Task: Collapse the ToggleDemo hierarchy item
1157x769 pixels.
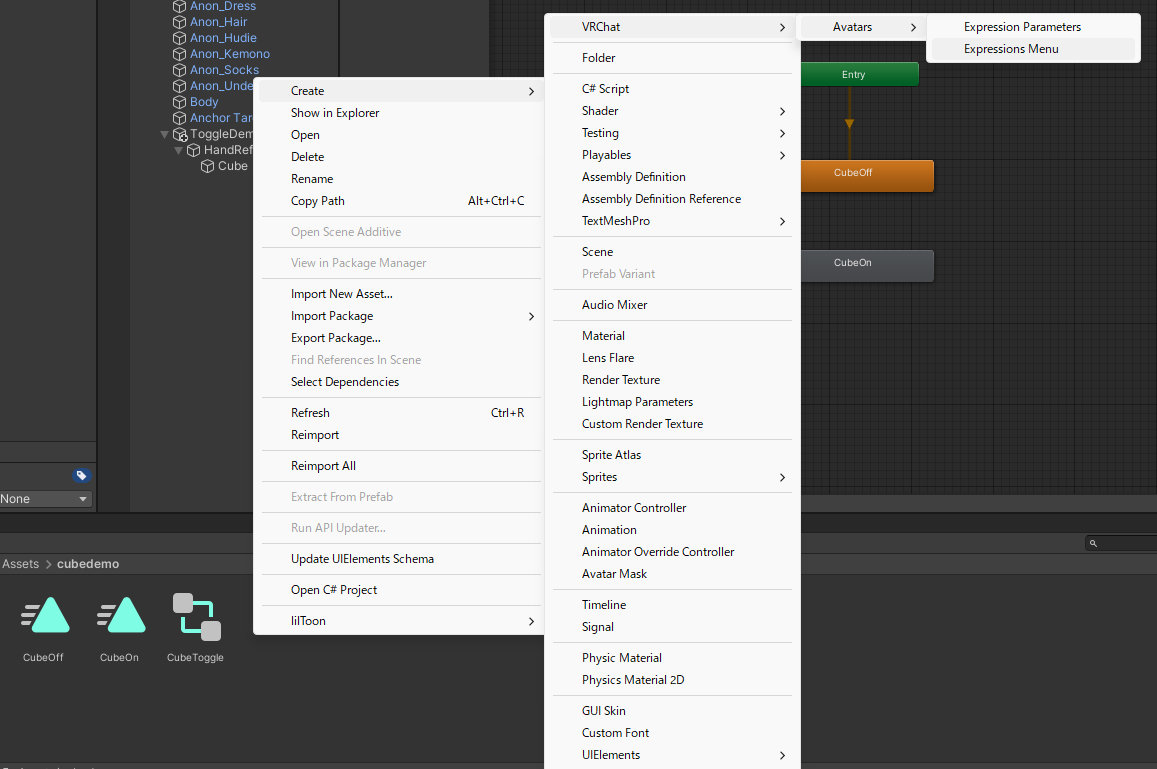Action: point(165,134)
